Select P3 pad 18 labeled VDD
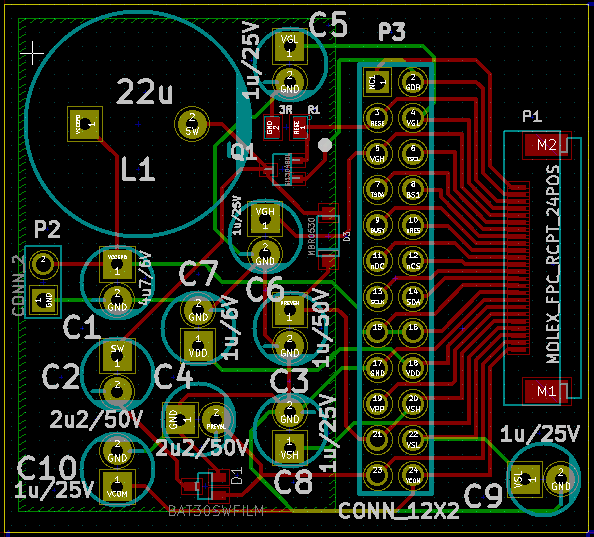This screenshot has width=594, height=537. pyautogui.click(x=413, y=368)
